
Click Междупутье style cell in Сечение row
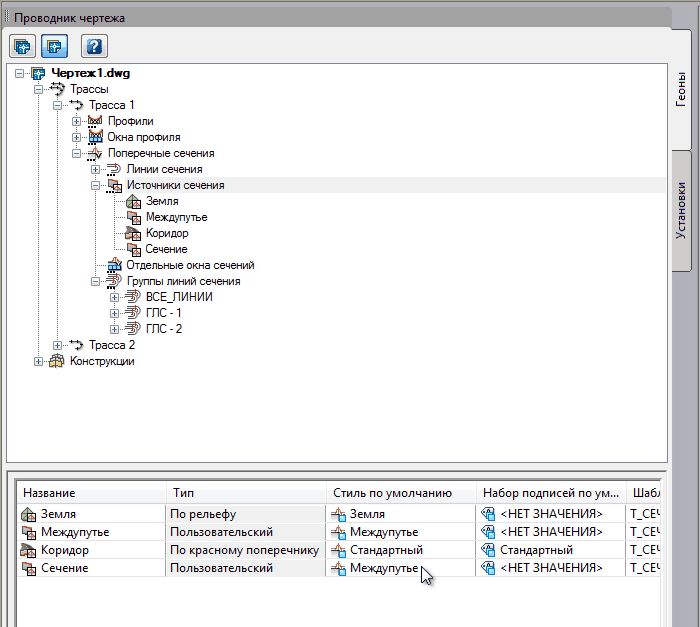[x=383, y=568]
